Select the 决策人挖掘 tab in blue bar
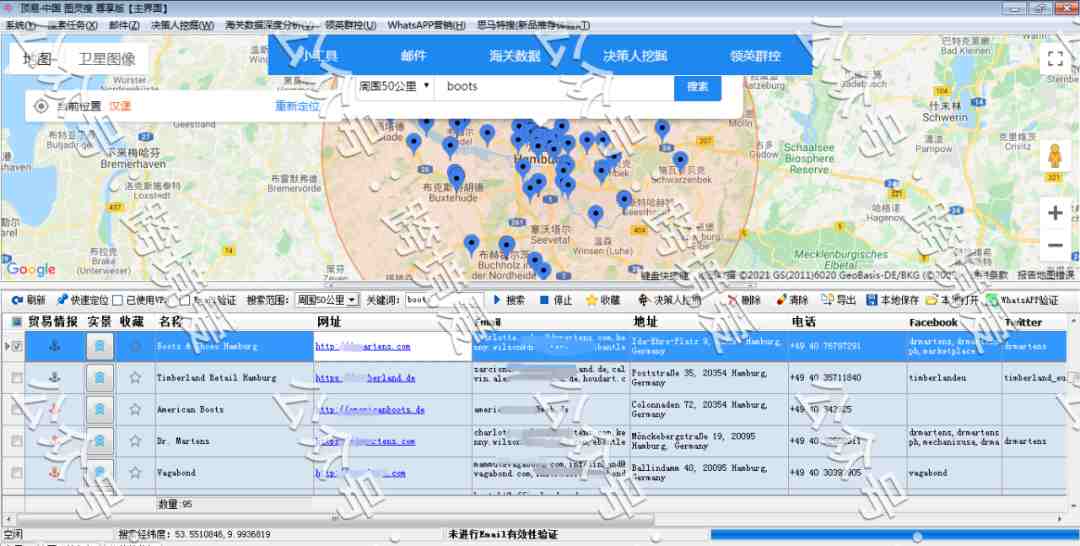The width and height of the screenshot is (1080, 546). tap(635, 56)
